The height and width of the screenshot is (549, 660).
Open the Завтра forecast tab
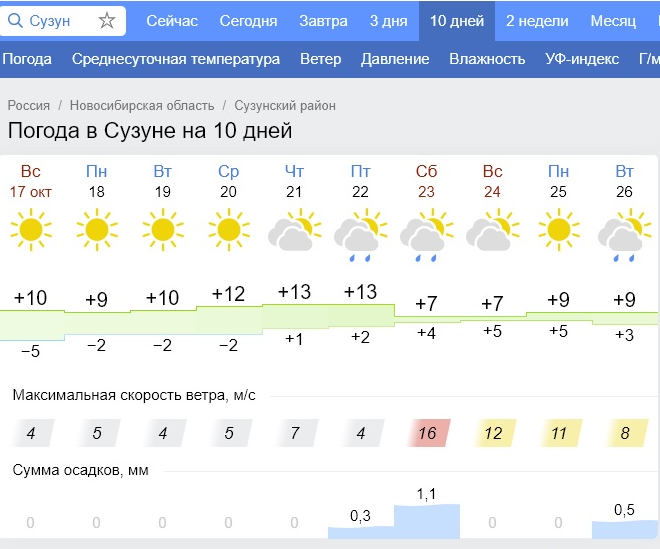point(324,21)
